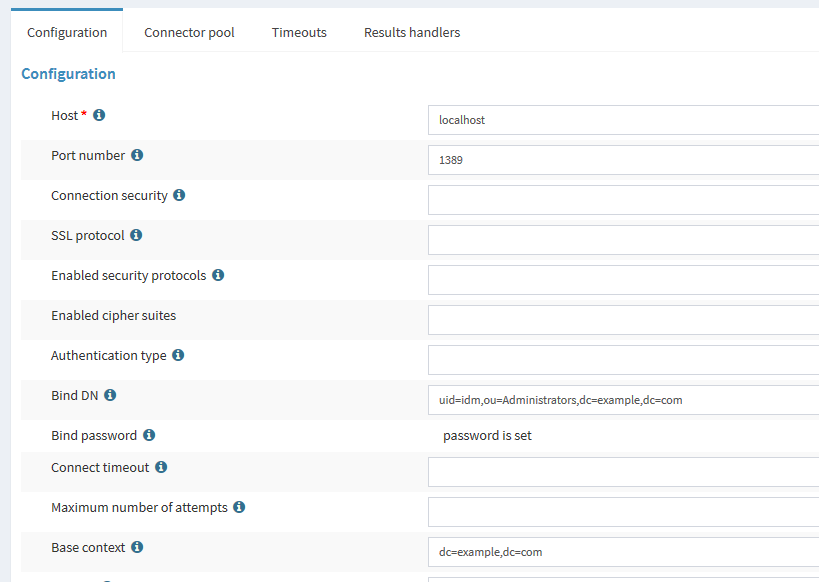The width and height of the screenshot is (819, 582).
Task: Open the Timeouts tab
Action: tap(299, 32)
